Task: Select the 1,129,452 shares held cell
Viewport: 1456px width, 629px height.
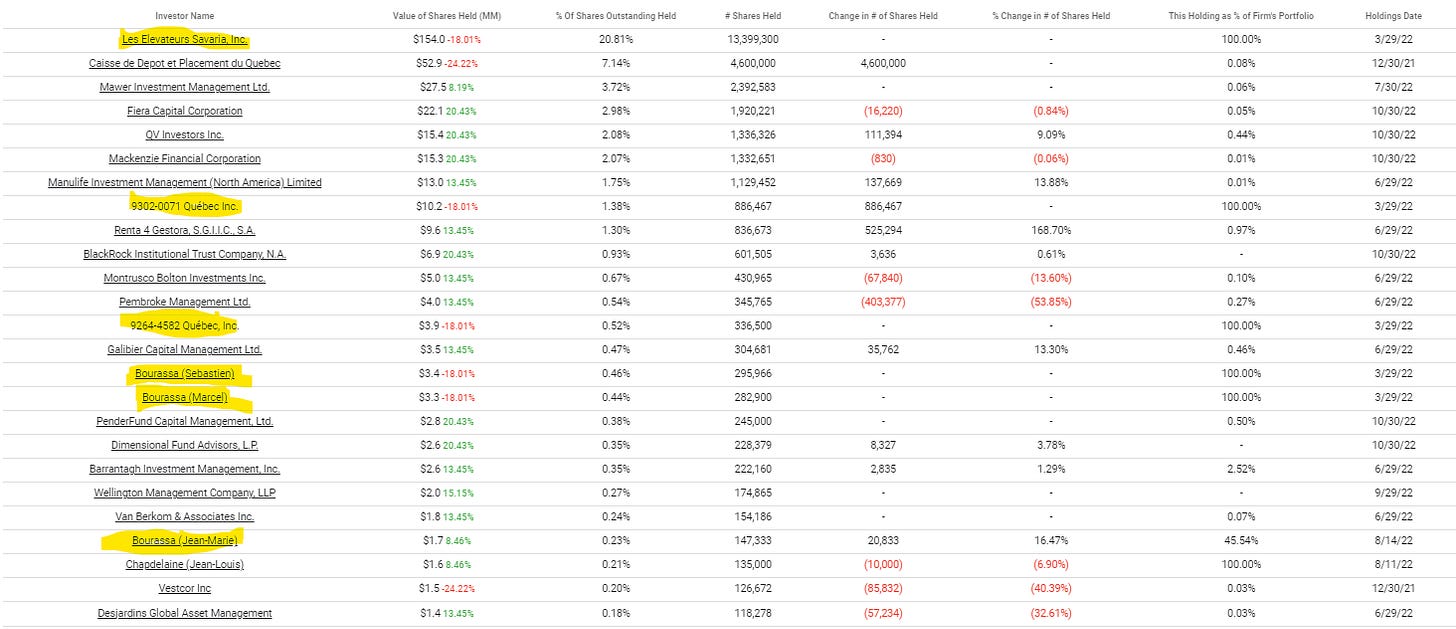Action: (753, 182)
